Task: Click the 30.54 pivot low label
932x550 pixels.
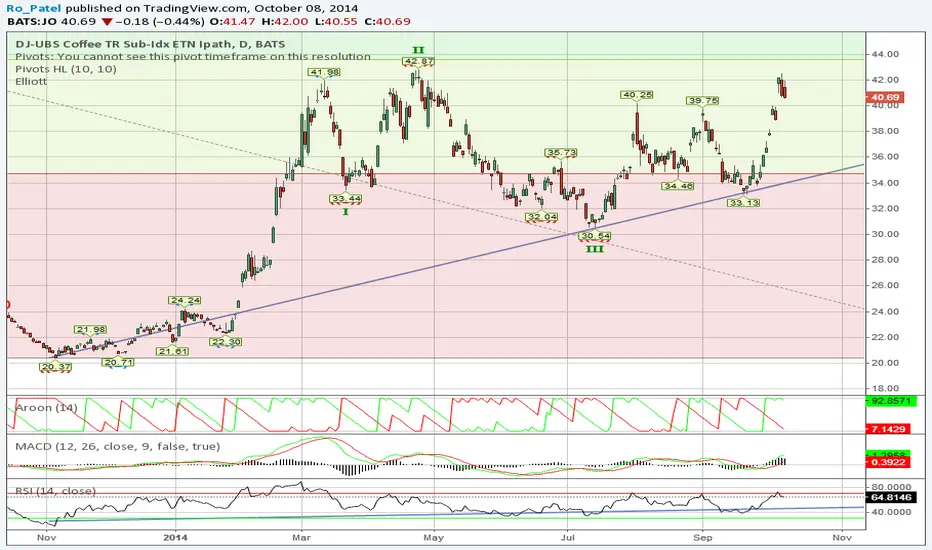Action: (595, 236)
